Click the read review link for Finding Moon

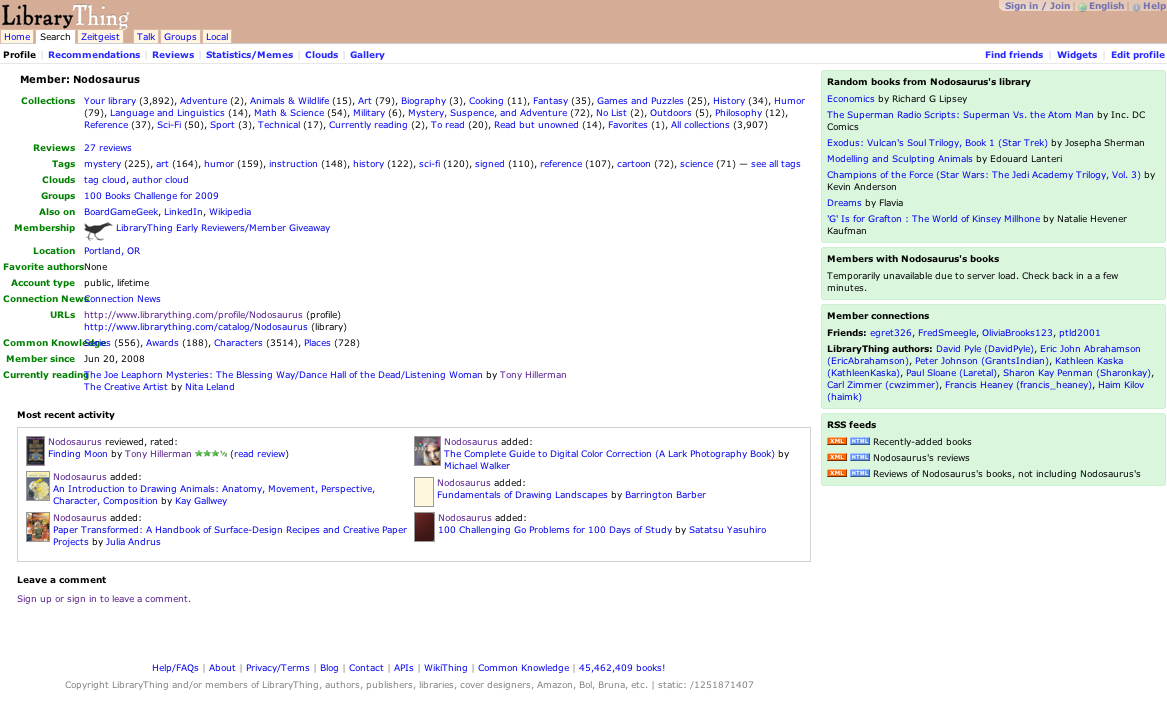click(260, 454)
